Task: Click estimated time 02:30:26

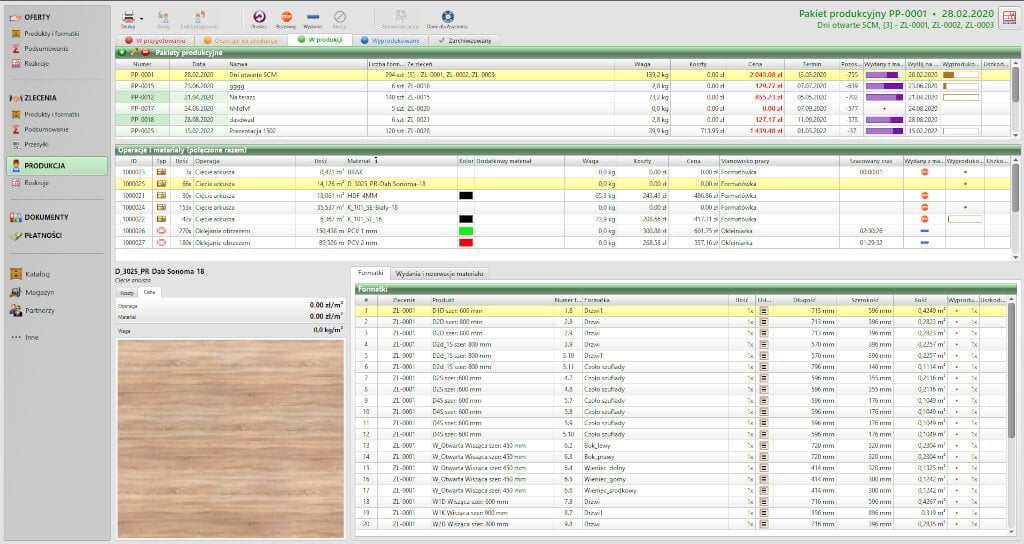Action: tap(871, 231)
